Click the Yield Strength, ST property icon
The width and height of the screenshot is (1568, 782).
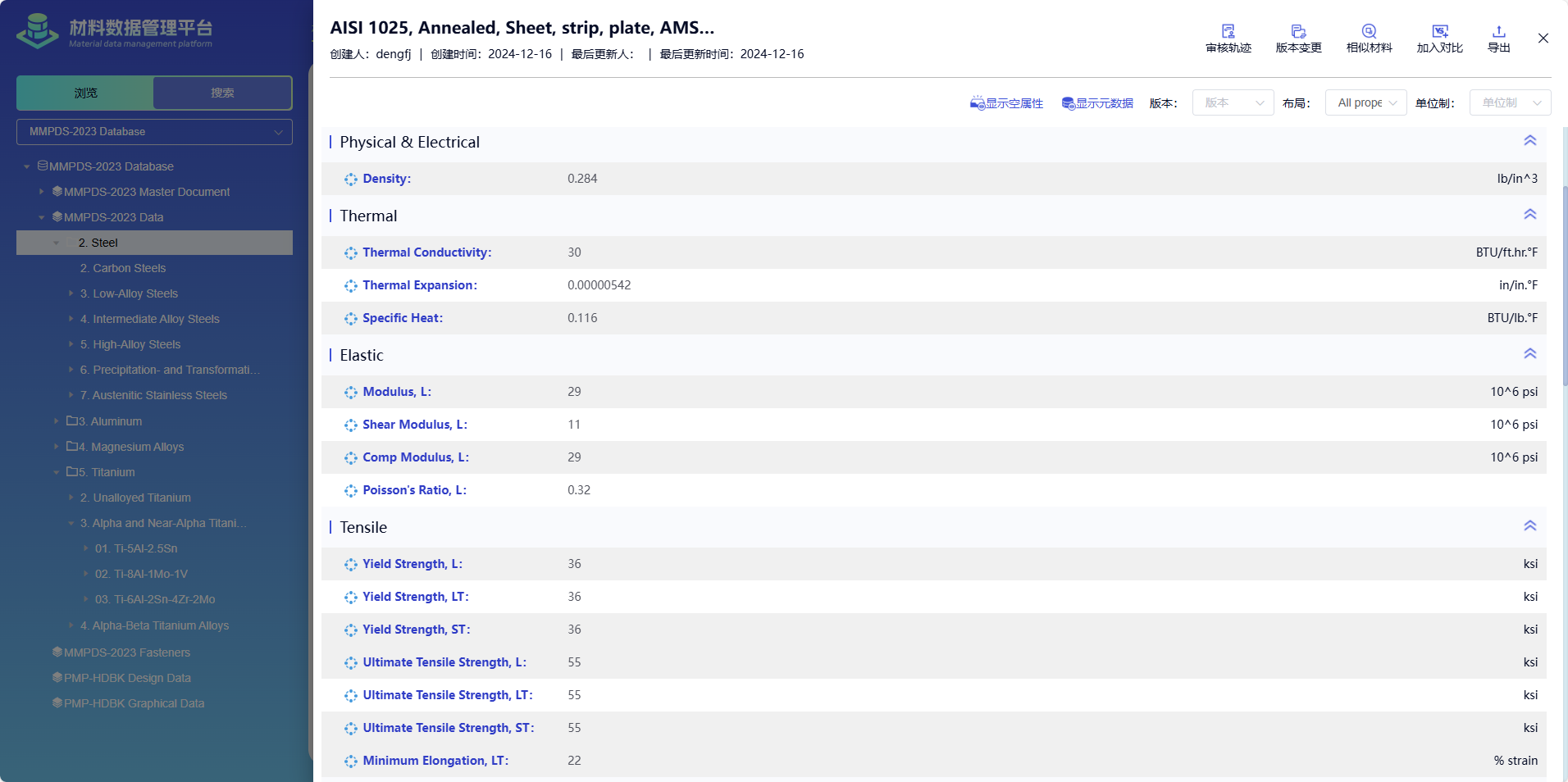tap(351, 630)
